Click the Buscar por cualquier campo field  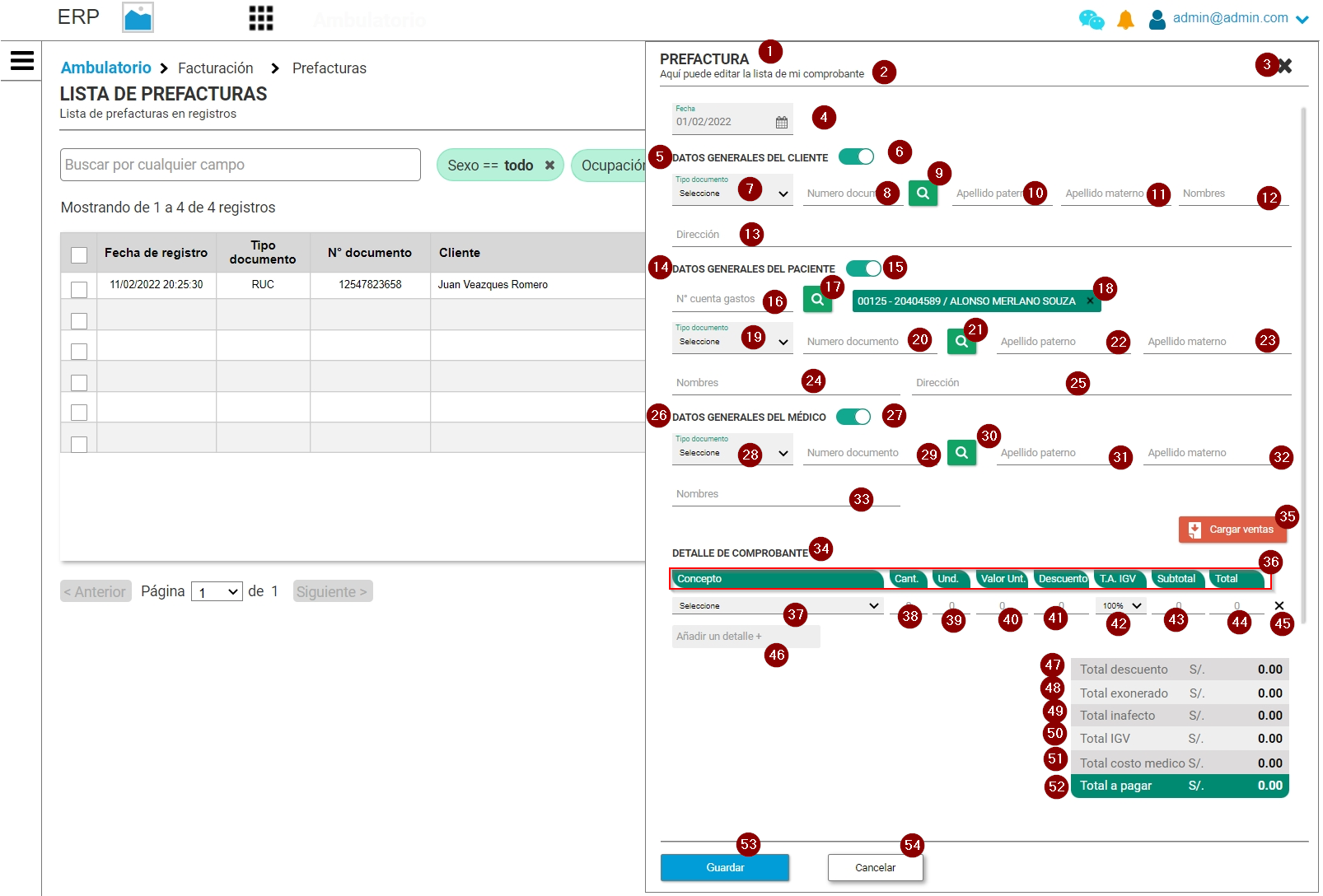(x=240, y=165)
